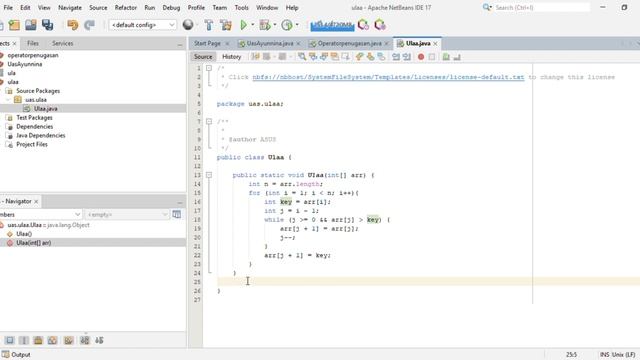This screenshot has height=360, width=640.
Task: Click the New Project toolbar icon
Action: point(14,25)
